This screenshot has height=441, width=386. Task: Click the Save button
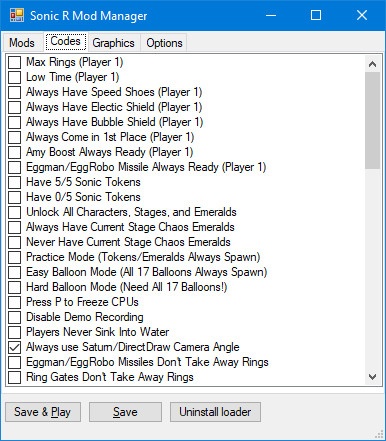(125, 412)
